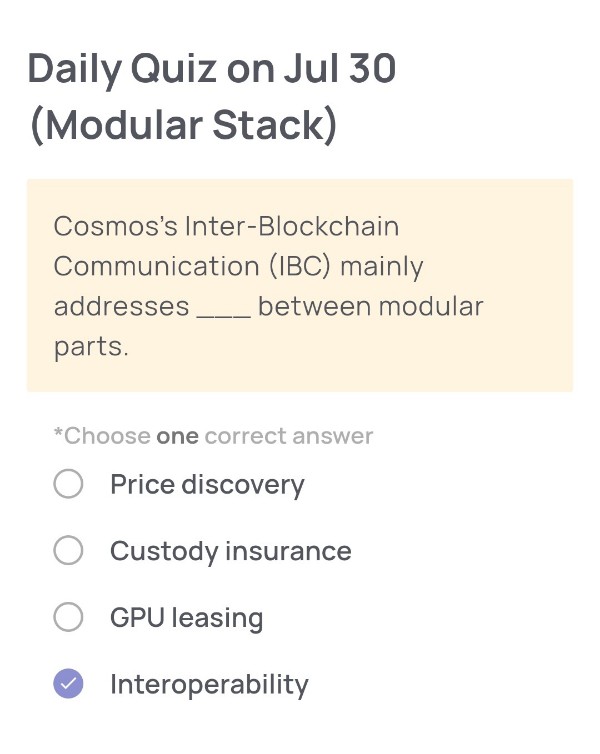
Task: Pick the GPU leasing radio option
Action: (68, 617)
